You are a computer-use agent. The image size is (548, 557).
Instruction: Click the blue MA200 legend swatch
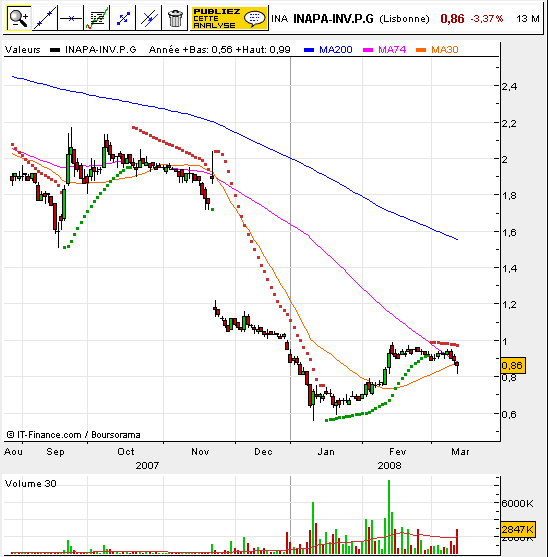pyautogui.click(x=309, y=50)
